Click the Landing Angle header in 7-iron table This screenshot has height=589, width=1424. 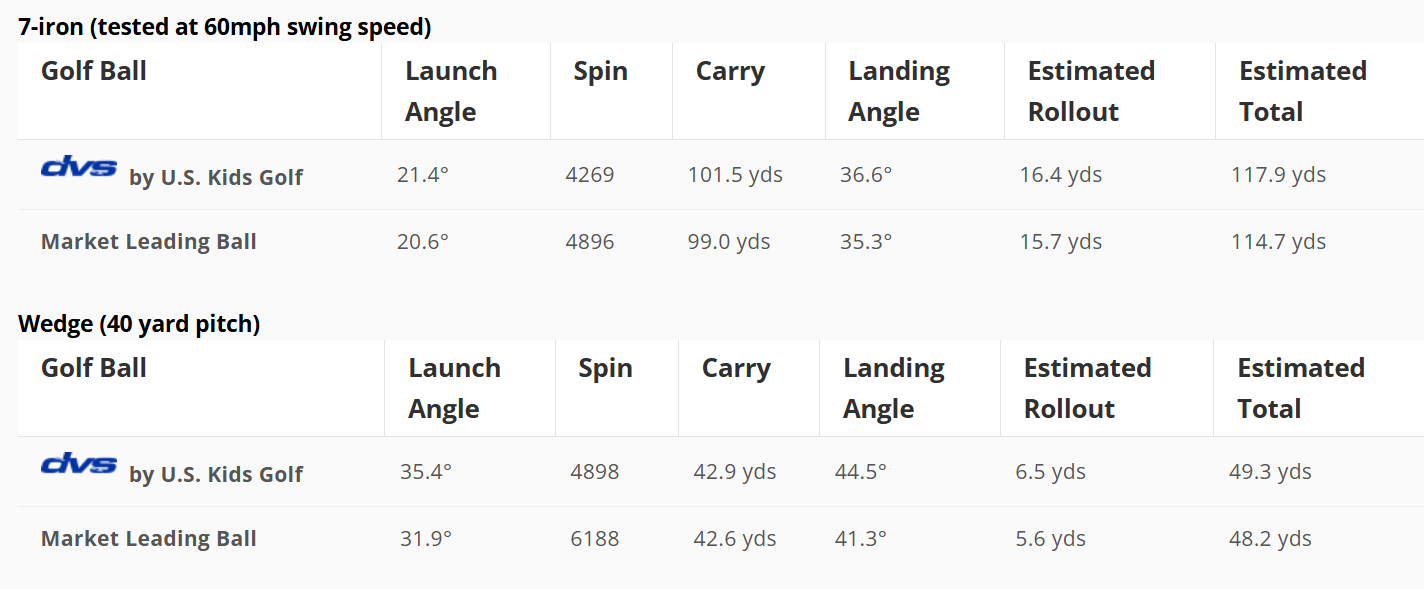[899, 91]
